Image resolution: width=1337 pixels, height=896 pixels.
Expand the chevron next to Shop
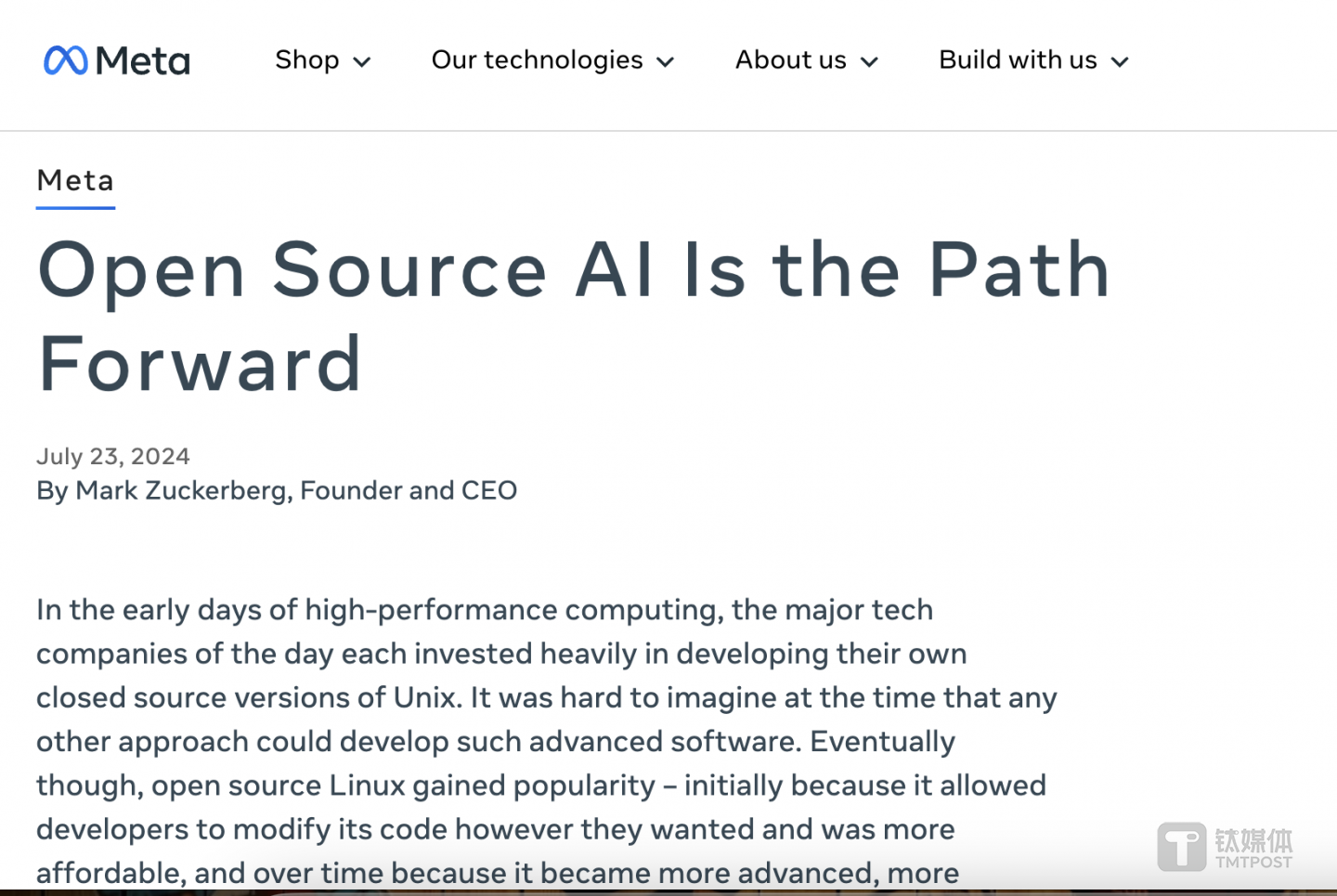coord(363,62)
